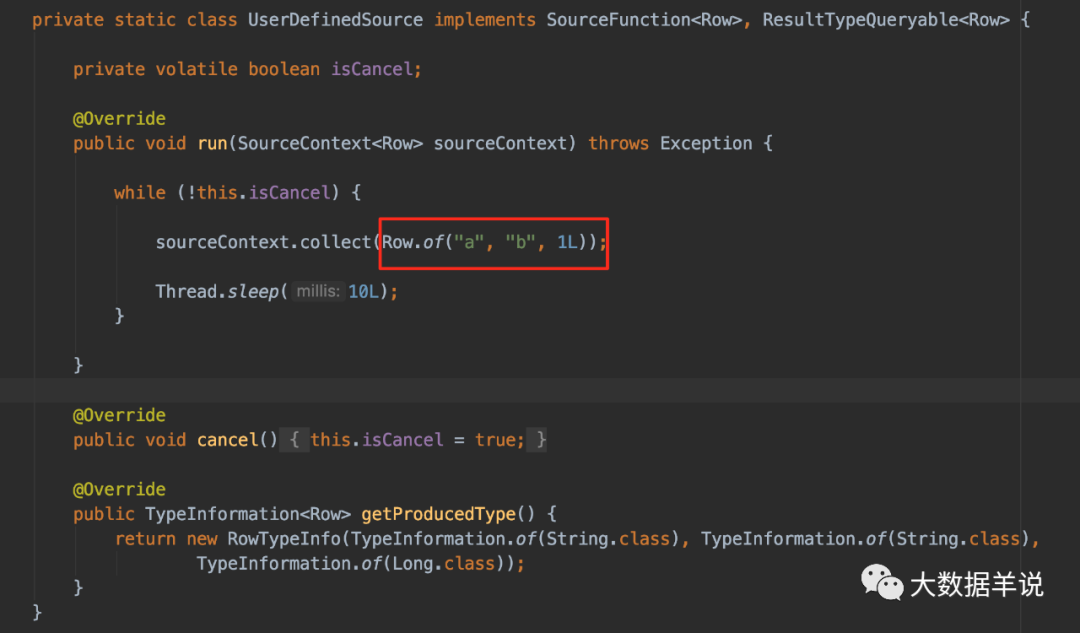Screen dimensions: 1080x633
Task: Click the sleep method call
Action: [x=253, y=292]
